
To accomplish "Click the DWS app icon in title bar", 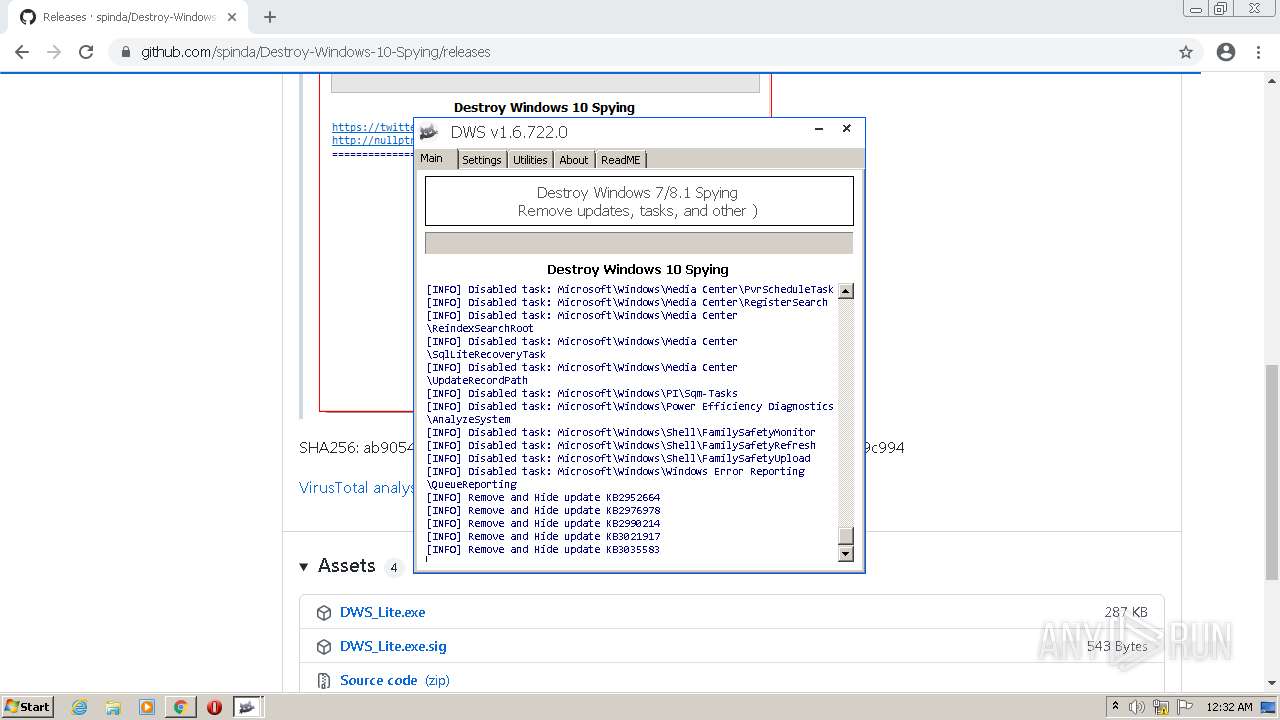I will pos(429,132).
